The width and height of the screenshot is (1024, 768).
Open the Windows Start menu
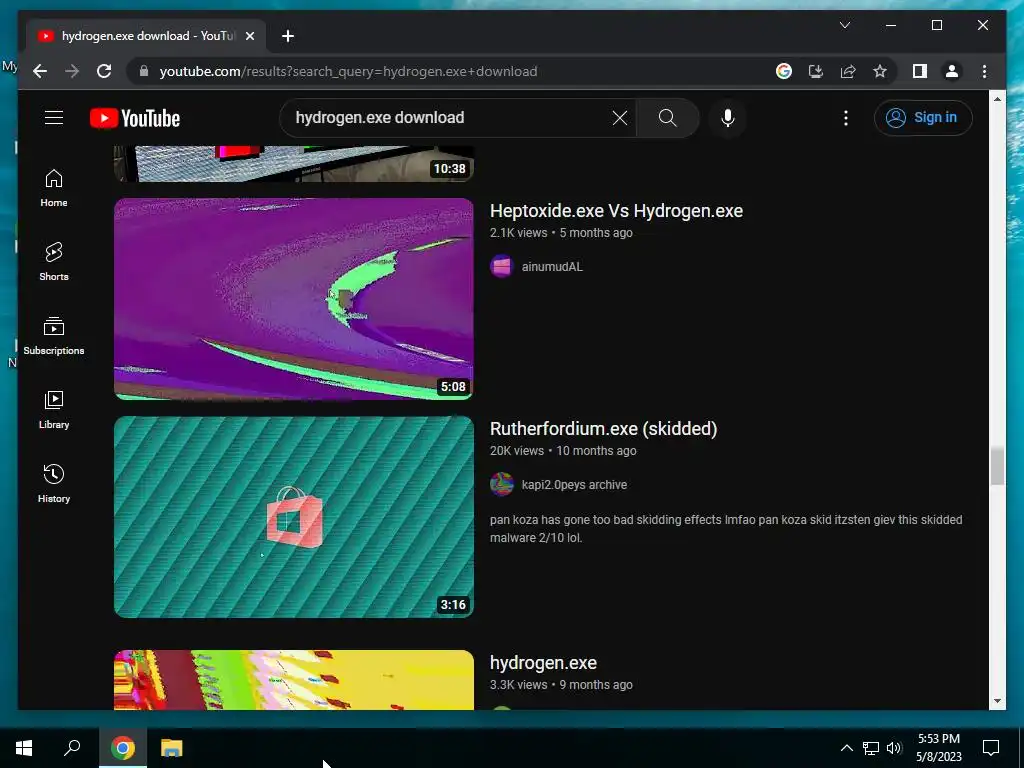click(24, 748)
